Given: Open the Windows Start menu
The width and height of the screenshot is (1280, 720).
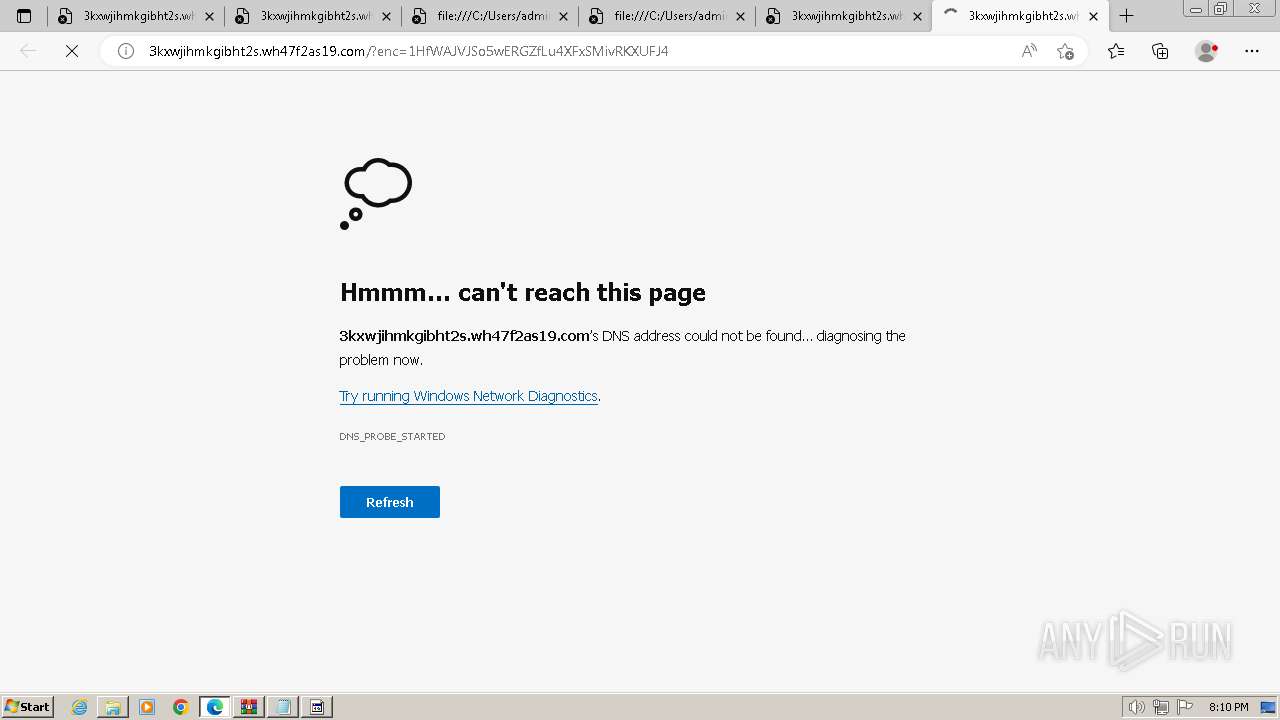Looking at the screenshot, I should [28, 707].
